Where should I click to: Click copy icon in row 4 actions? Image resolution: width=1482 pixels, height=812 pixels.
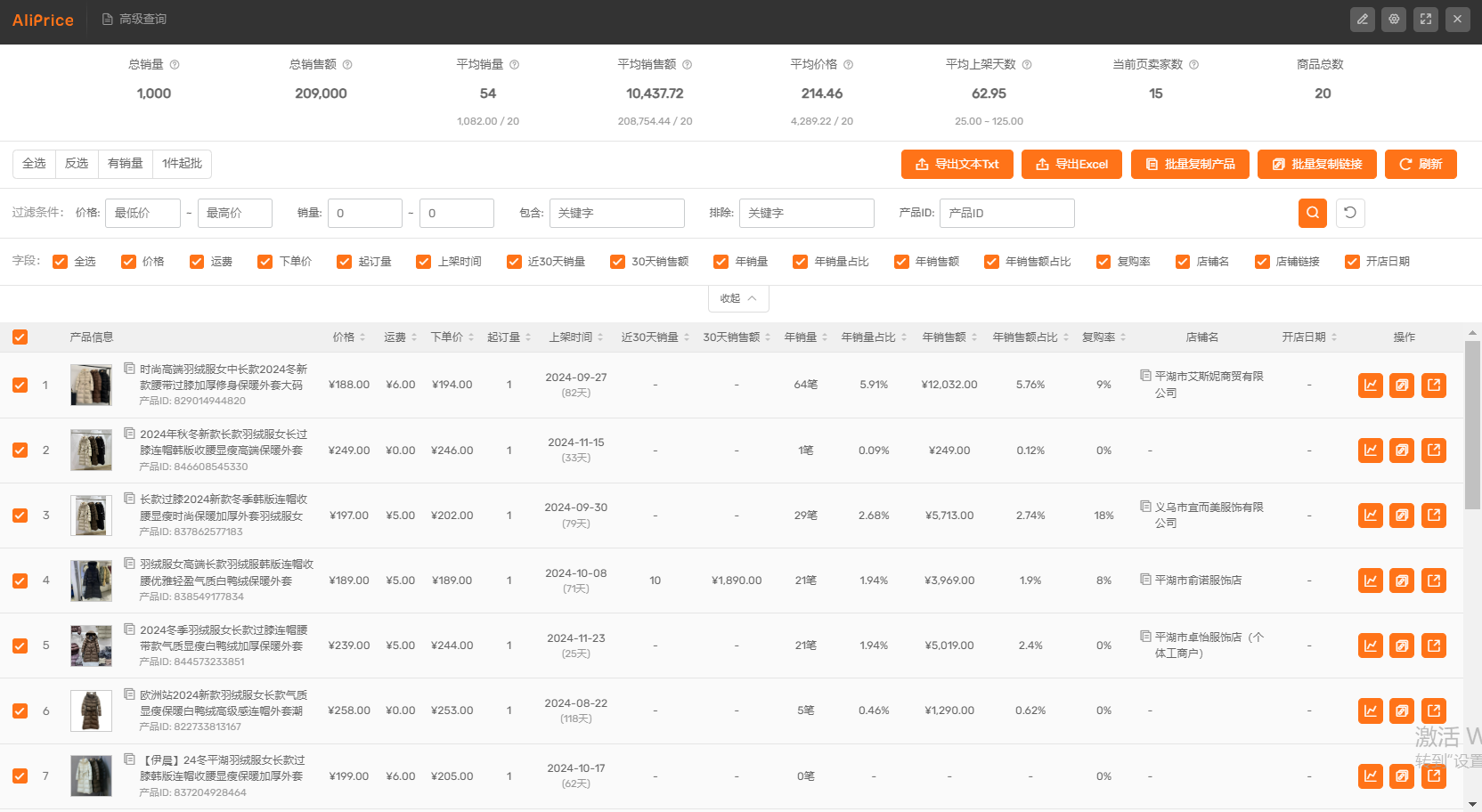pos(1402,581)
